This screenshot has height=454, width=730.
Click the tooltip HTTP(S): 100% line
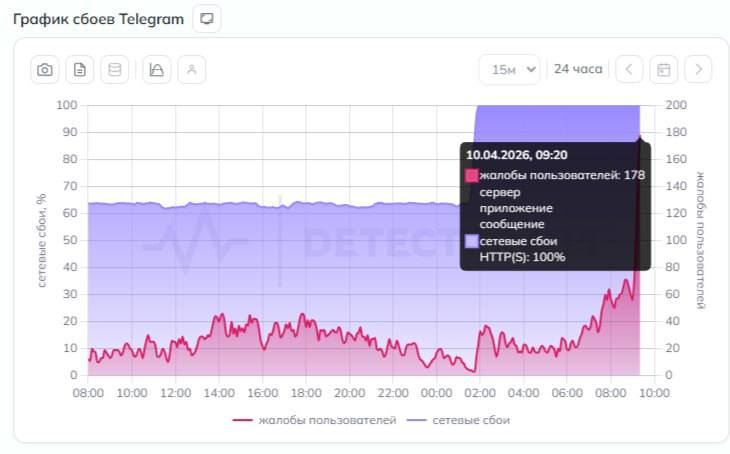click(x=522, y=257)
